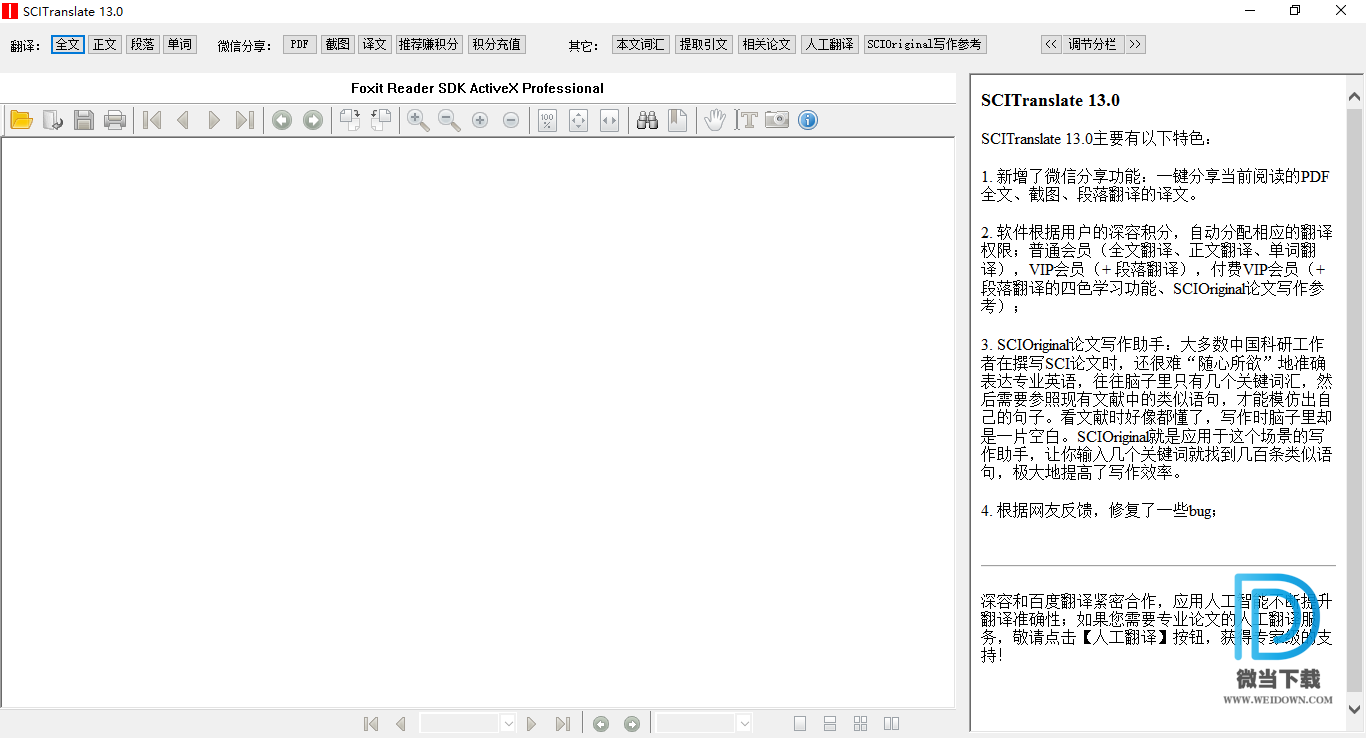1366x738 pixels.
Task: Click the round minus zoom button
Action: coord(511,120)
